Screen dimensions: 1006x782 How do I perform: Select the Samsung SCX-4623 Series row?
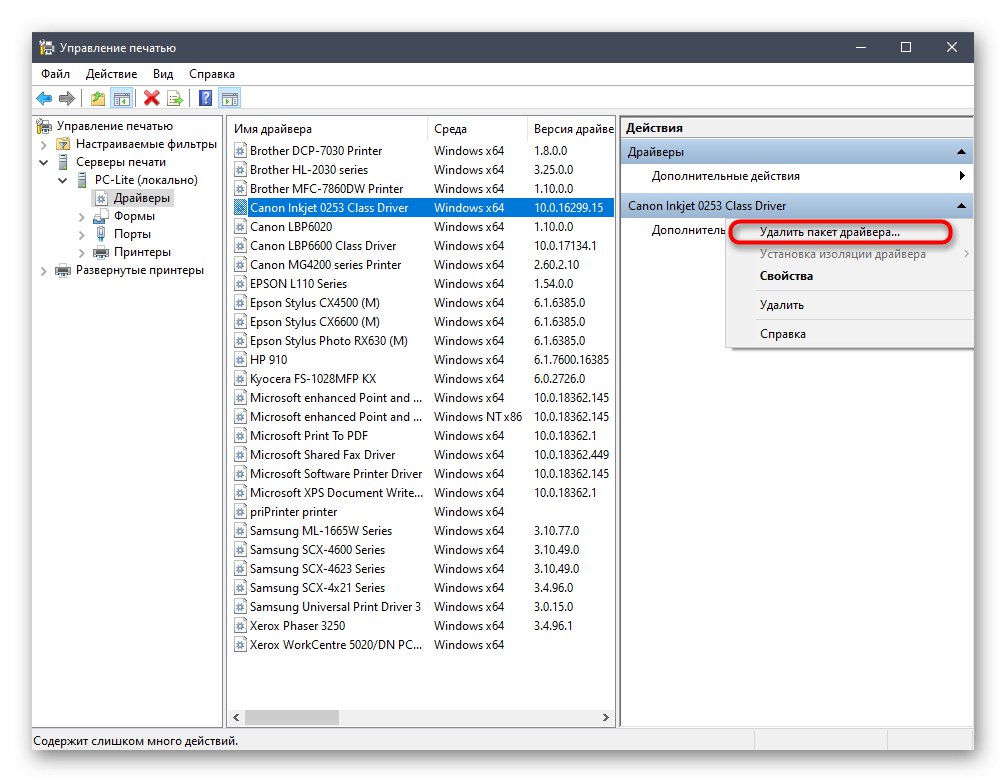coord(422,569)
